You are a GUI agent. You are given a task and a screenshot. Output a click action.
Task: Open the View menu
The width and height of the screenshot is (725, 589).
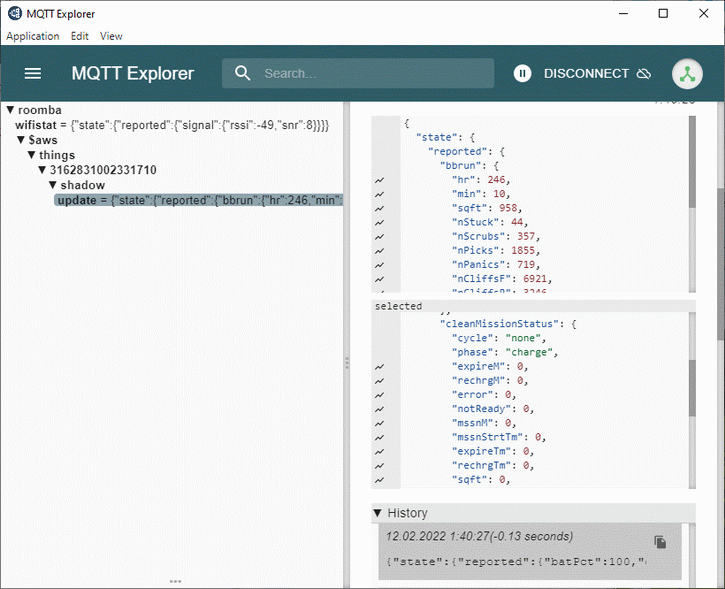[x=111, y=36]
